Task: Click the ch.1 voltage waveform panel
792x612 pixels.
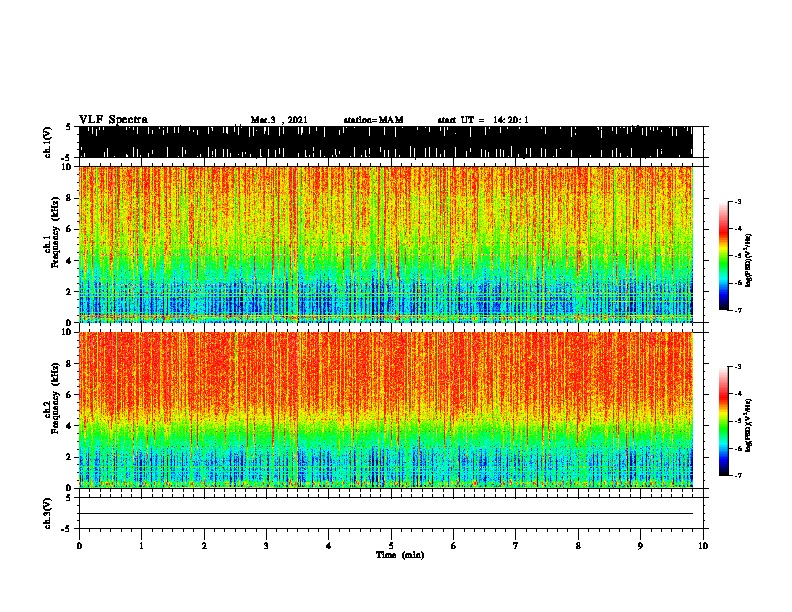Action: 386,142
